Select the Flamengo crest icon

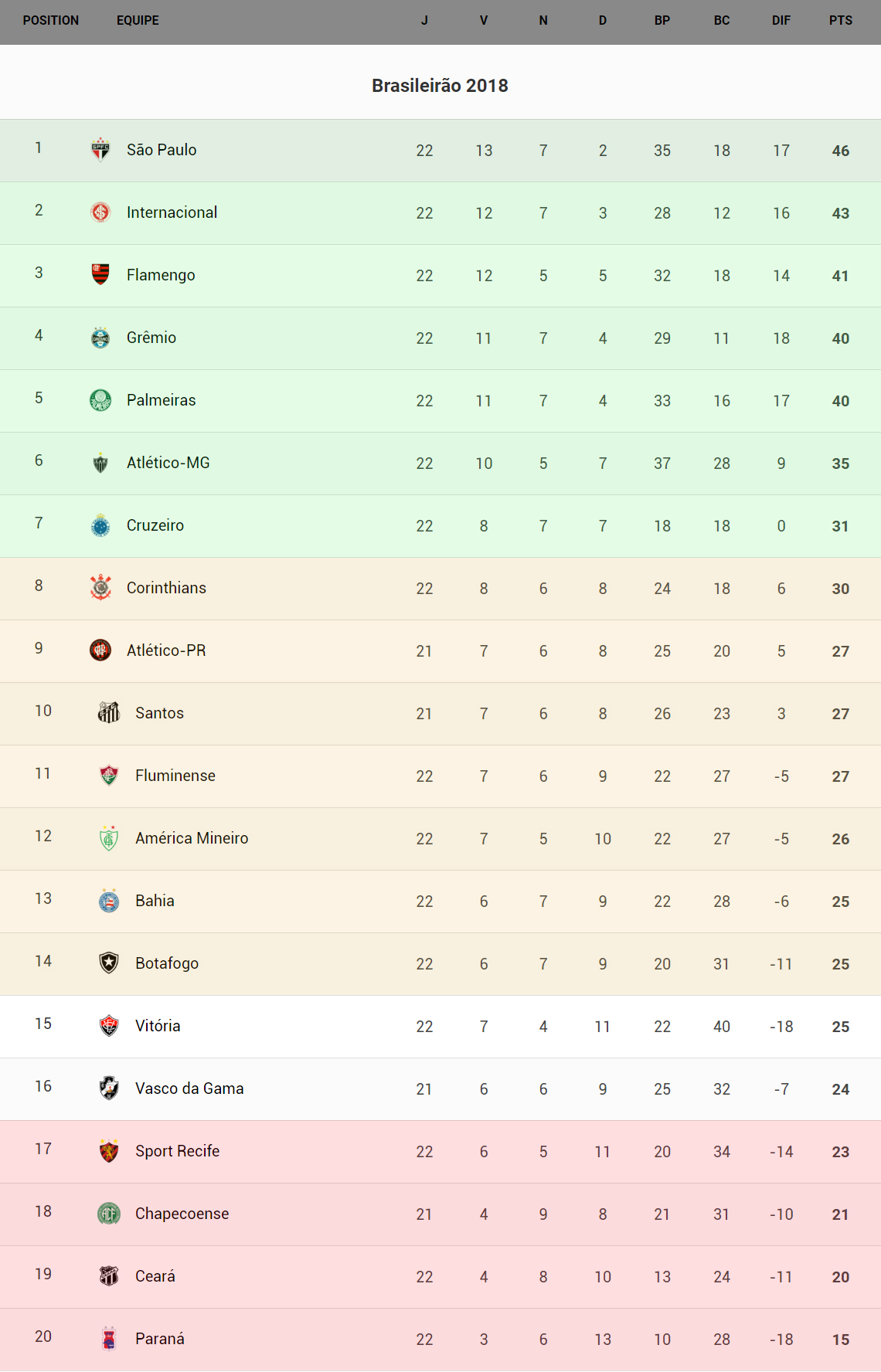coord(100,274)
